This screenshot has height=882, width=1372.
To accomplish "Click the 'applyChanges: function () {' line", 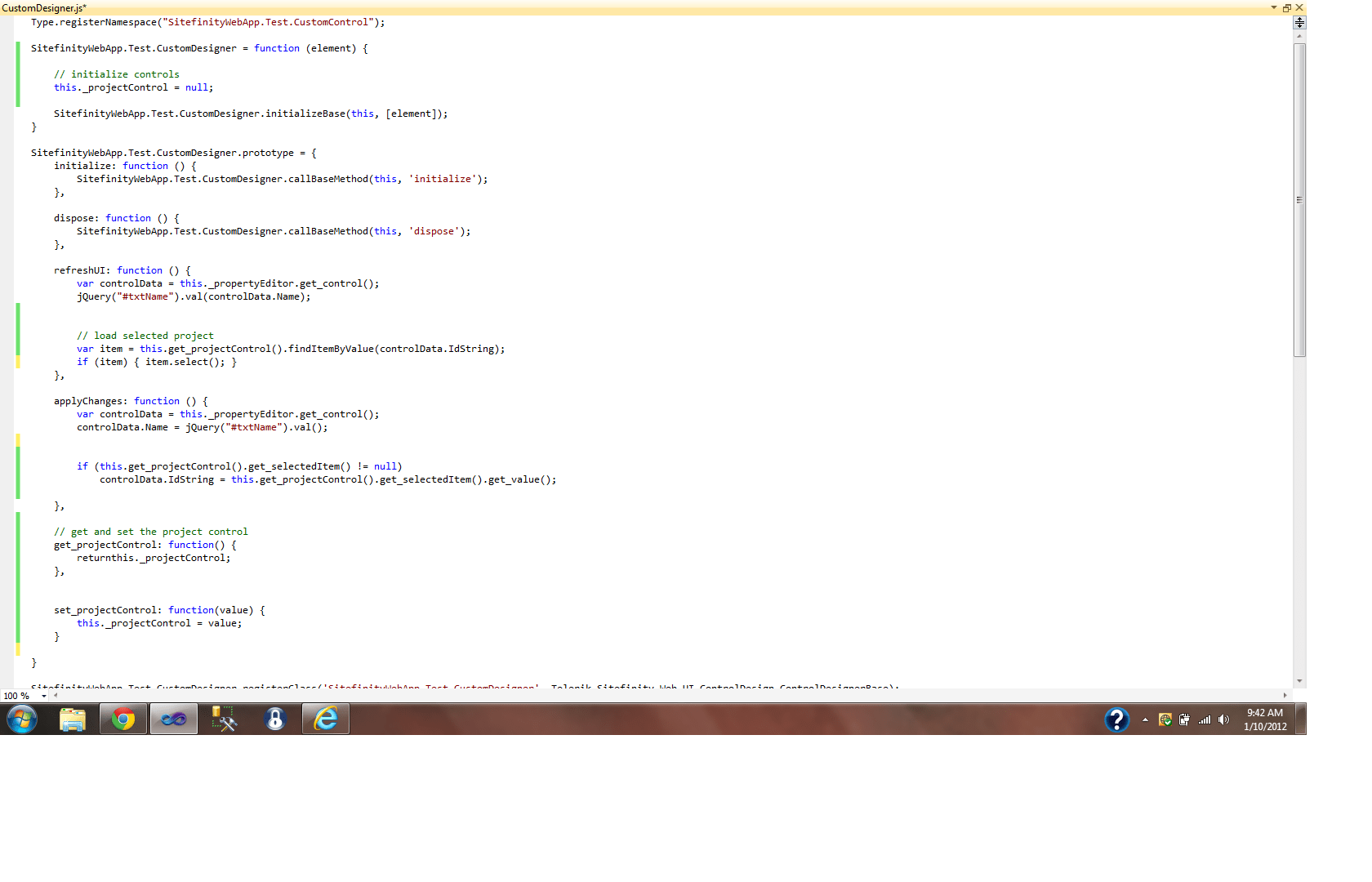I will 131,401.
